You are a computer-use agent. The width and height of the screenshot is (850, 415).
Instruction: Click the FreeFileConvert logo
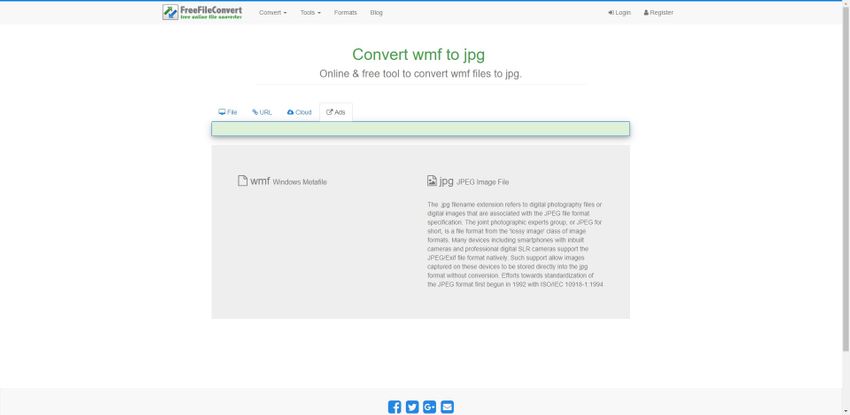202,13
